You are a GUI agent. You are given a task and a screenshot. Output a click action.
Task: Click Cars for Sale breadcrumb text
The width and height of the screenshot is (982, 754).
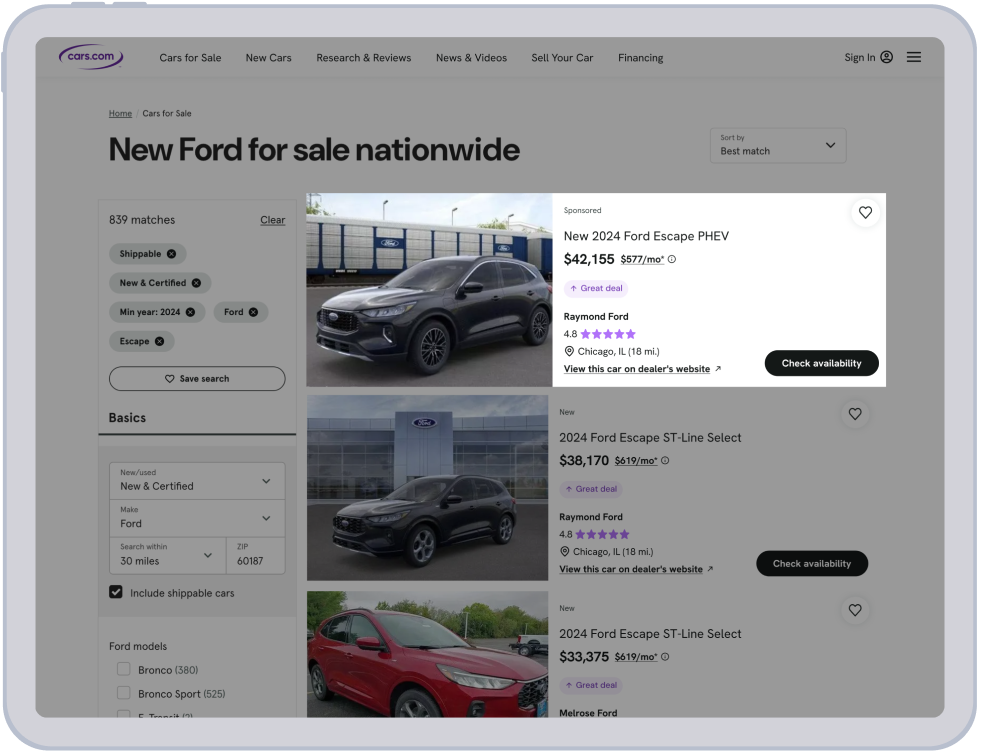tap(168, 114)
